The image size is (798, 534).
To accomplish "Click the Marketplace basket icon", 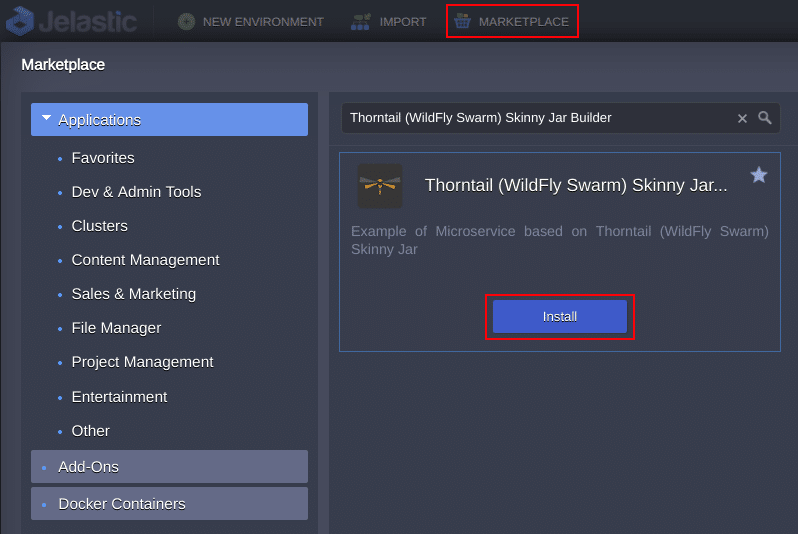I will pos(462,21).
